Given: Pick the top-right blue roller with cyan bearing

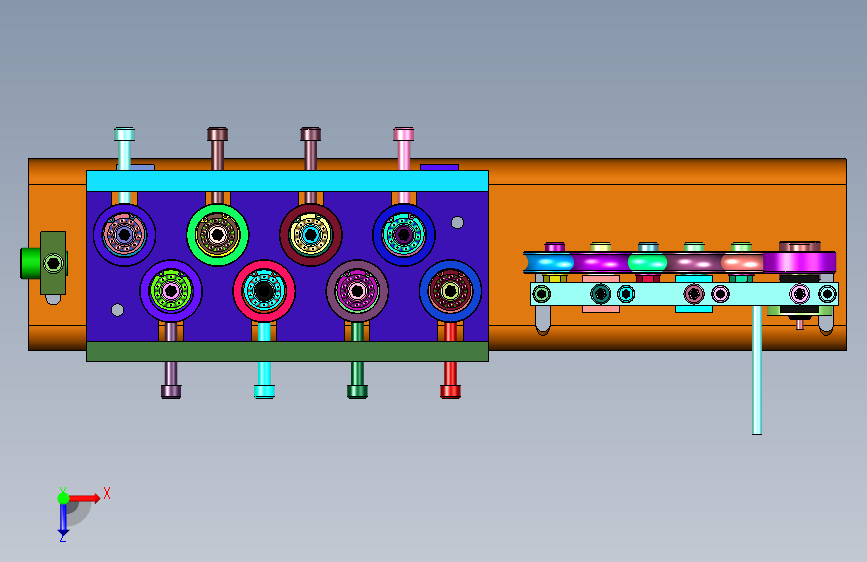Looking at the screenshot, I should (404, 235).
